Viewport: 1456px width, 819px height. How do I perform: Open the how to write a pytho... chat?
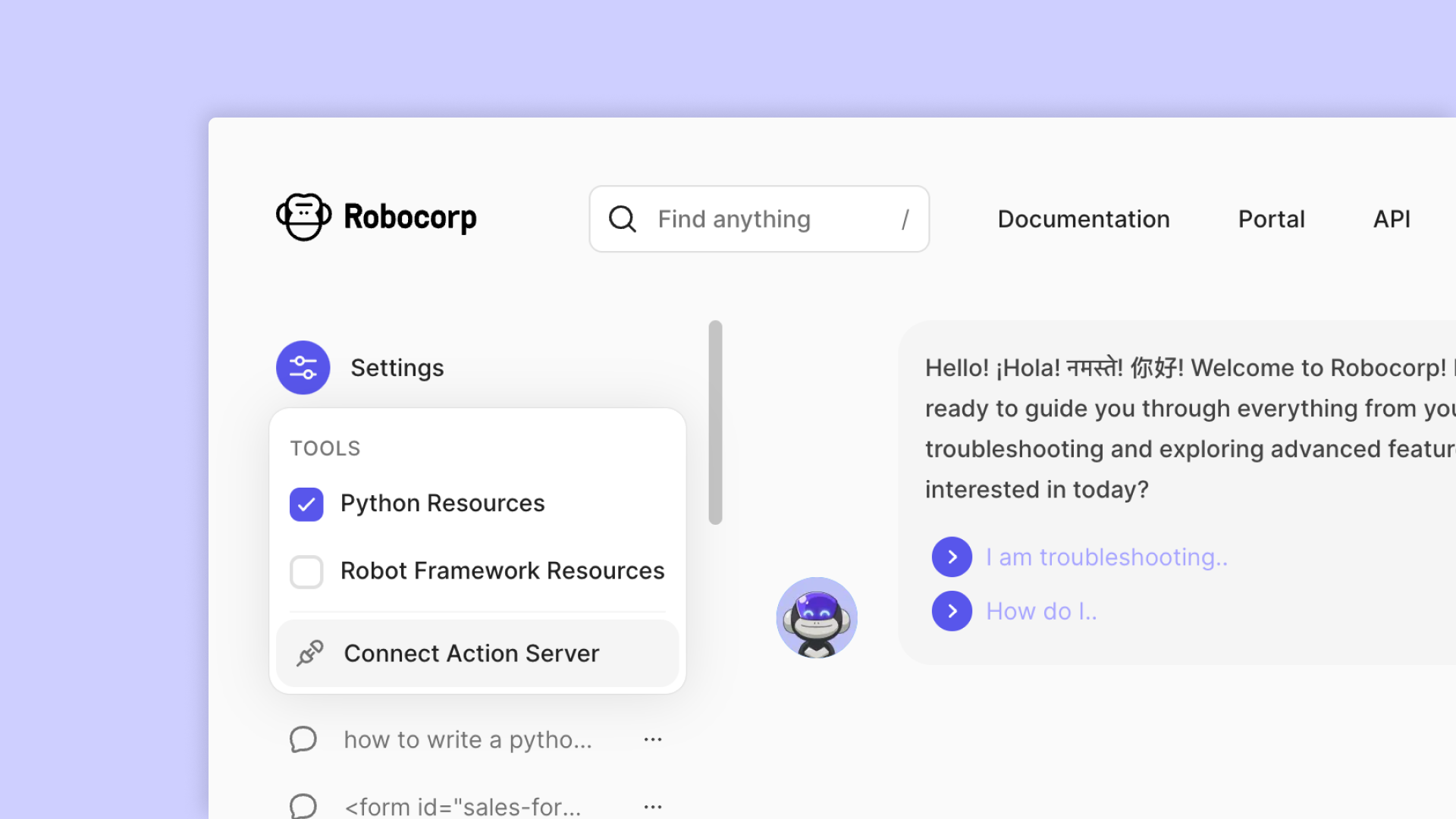468,740
